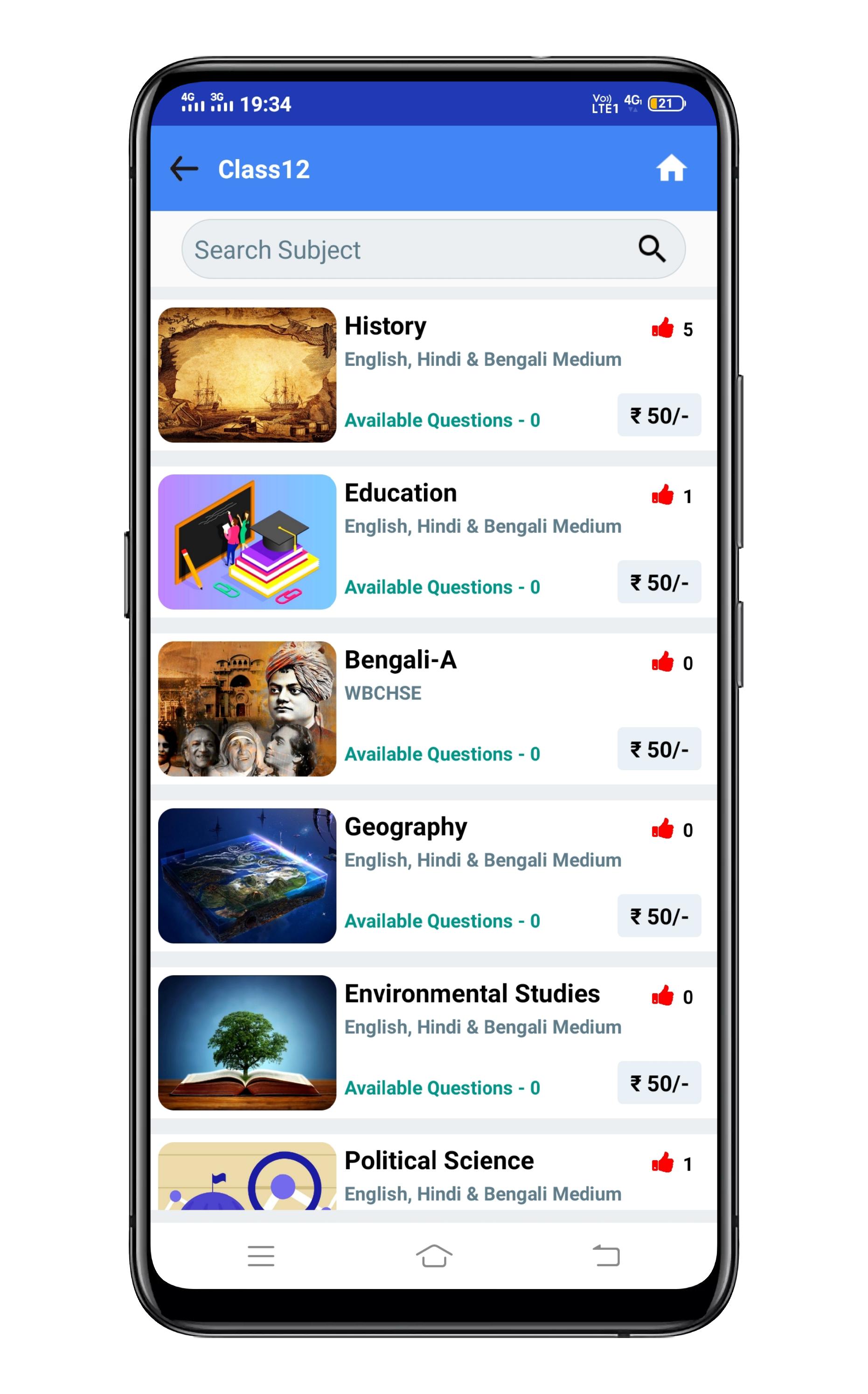Tap the back arrow next to Class12
The height and width of the screenshot is (1394, 868).
184,169
